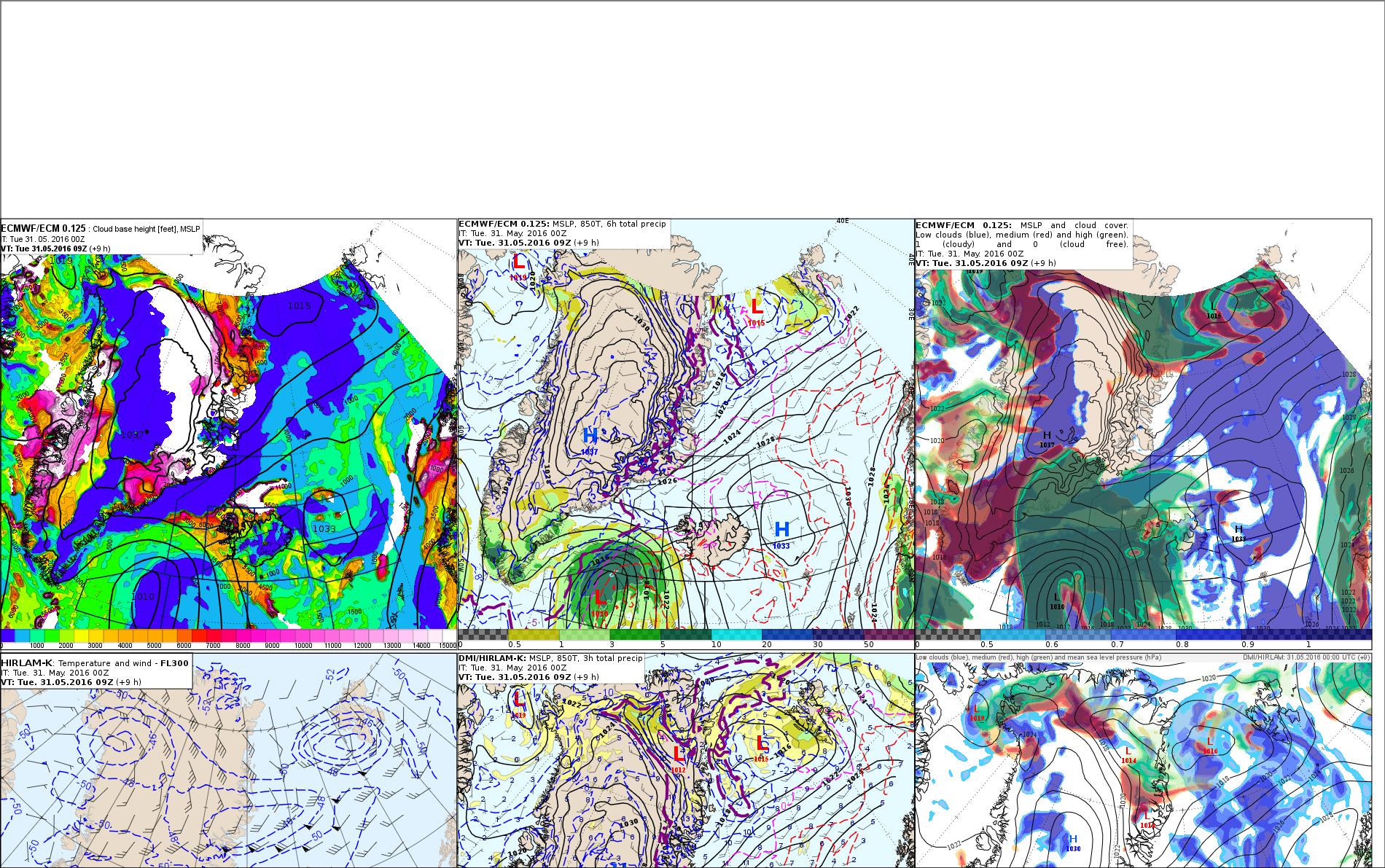Click the 1015 pressure label on the cloud base map
This screenshot has height=868, width=1385.
click(299, 305)
